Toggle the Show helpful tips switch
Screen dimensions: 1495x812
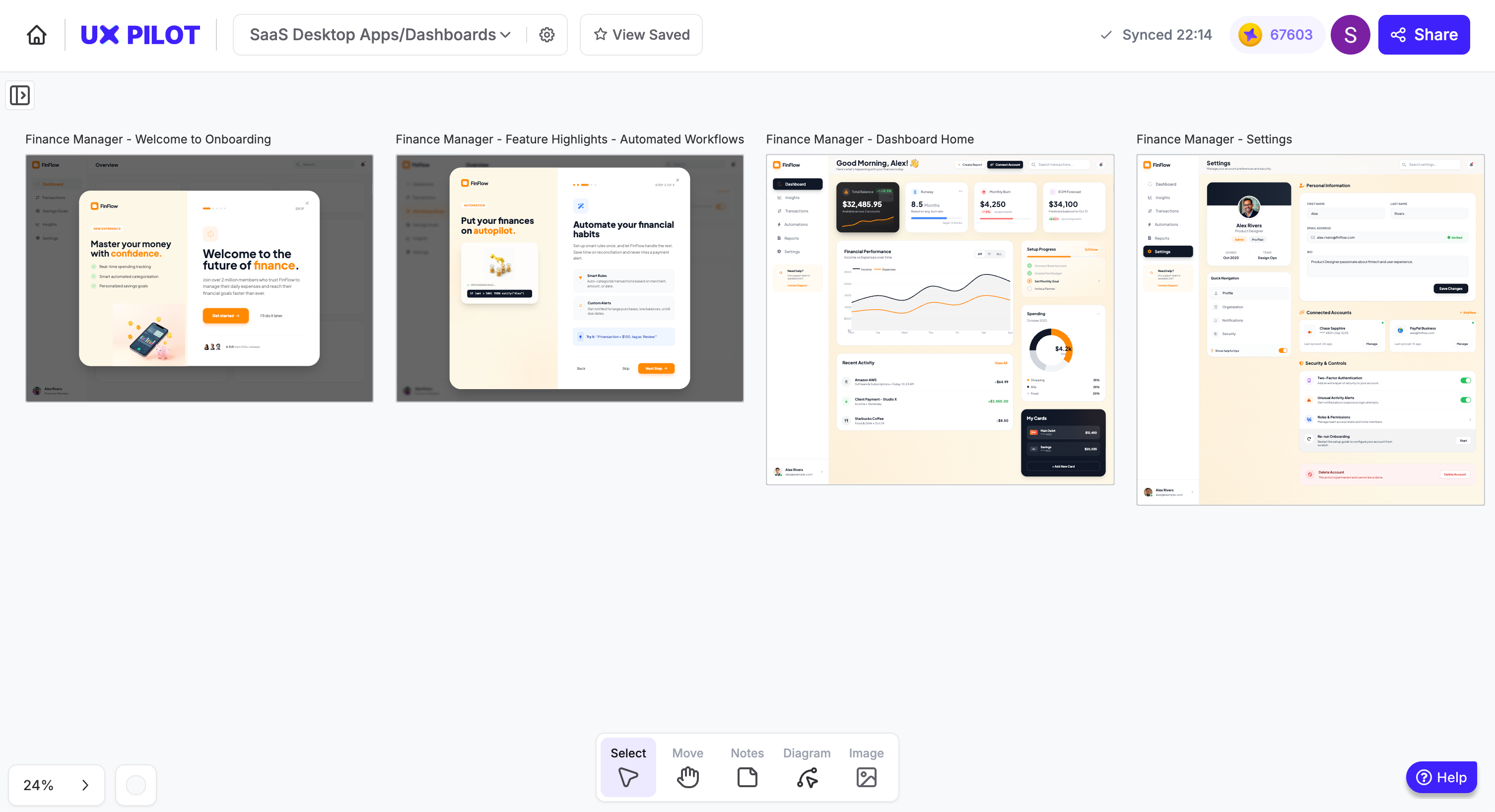click(1283, 350)
